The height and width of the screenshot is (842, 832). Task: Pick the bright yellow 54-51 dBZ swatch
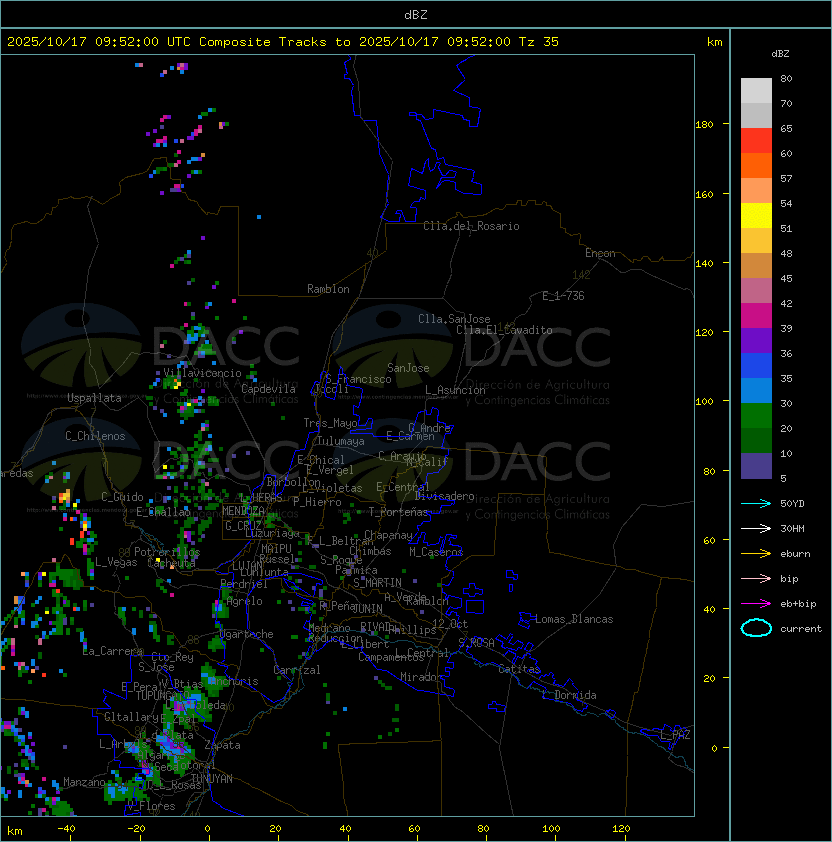point(756,215)
